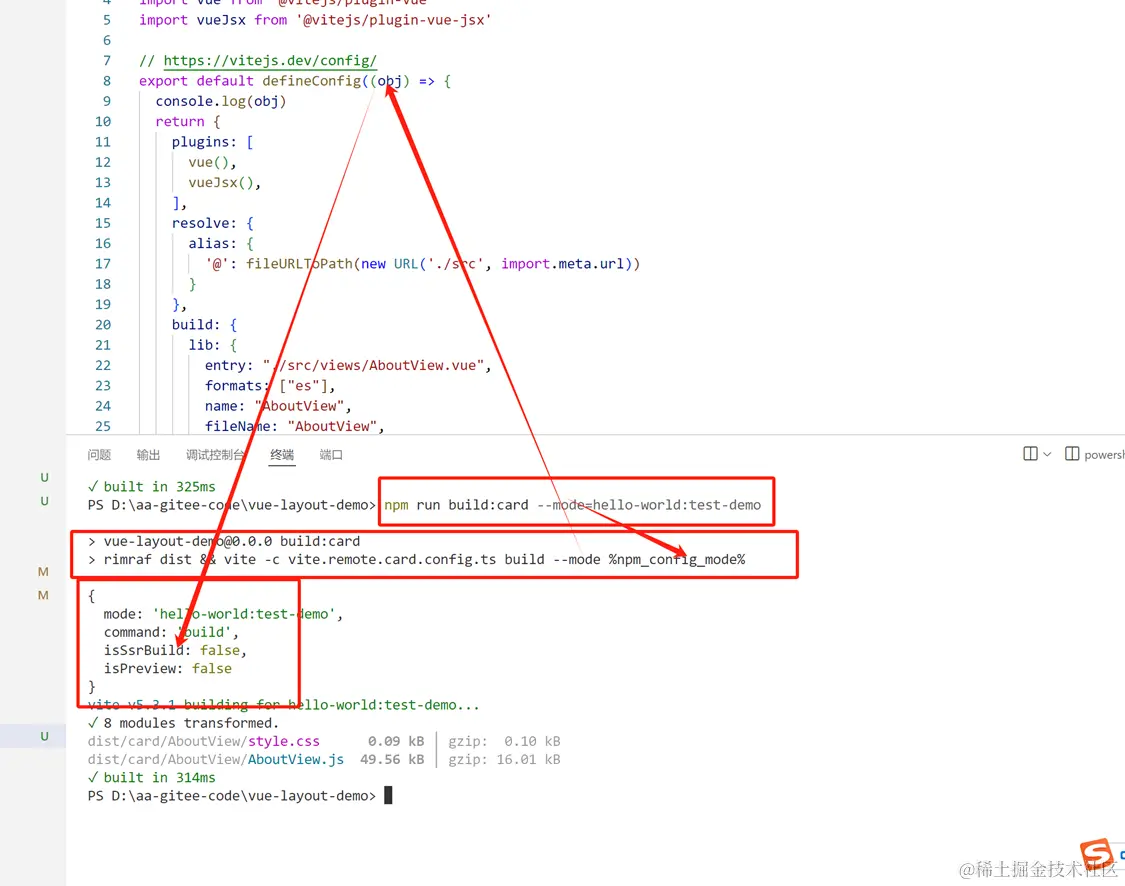
Task: Click the '8 modules transformed.' line
Action: click(x=183, y=723)
